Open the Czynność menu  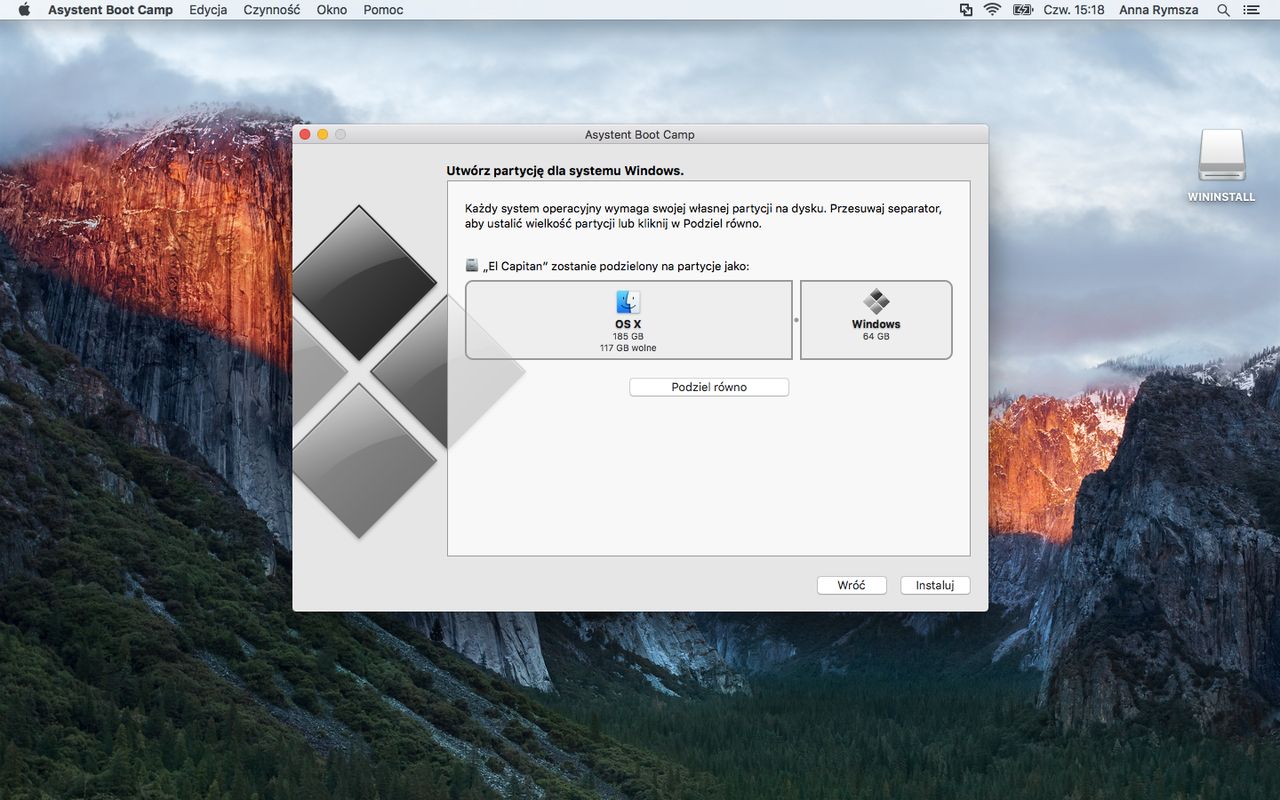click(x=272, y=10)
